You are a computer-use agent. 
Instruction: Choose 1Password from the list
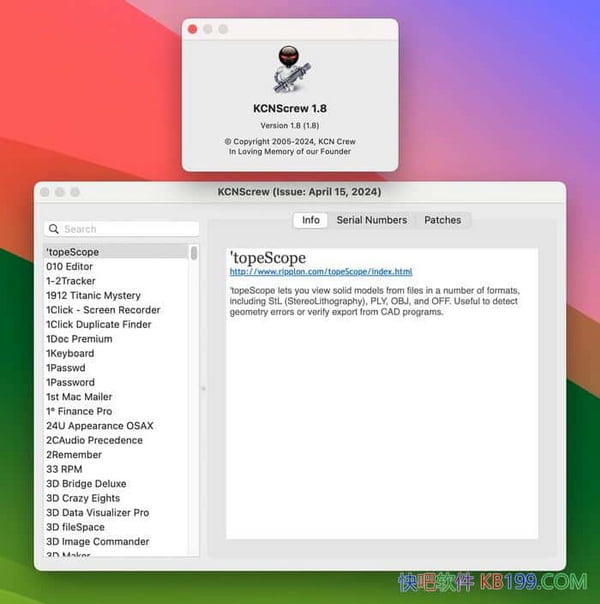(x=70, y=382)
